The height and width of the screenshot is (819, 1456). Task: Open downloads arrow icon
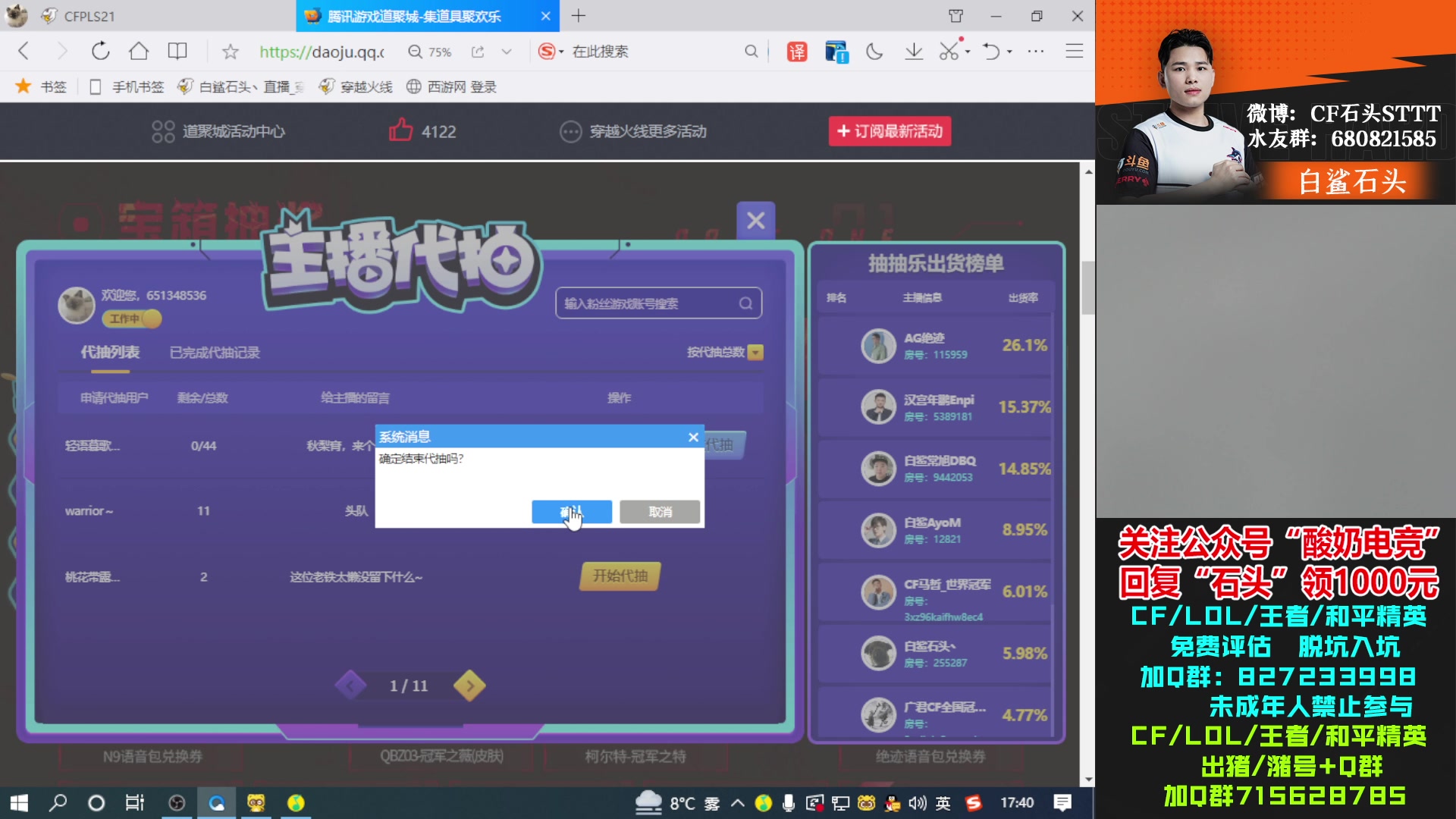(x=914, y=52)
